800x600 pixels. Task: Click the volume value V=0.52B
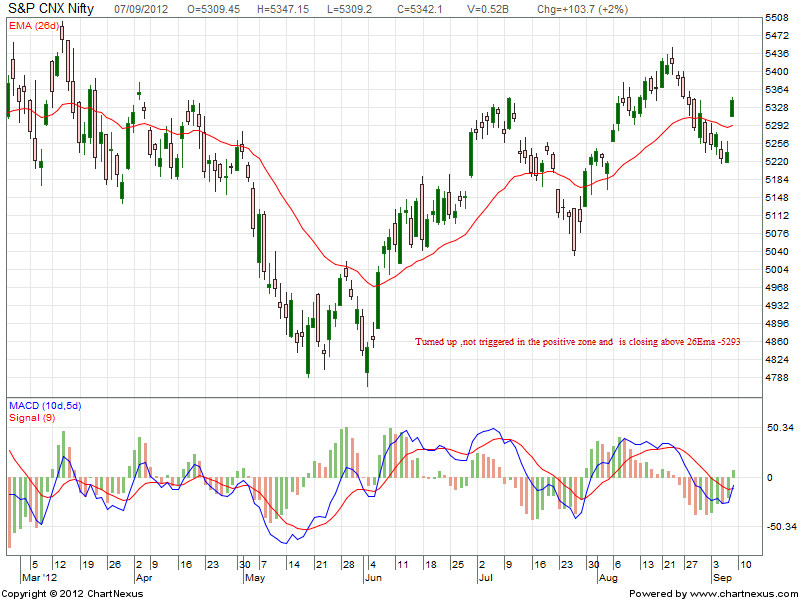pos(488,9)
